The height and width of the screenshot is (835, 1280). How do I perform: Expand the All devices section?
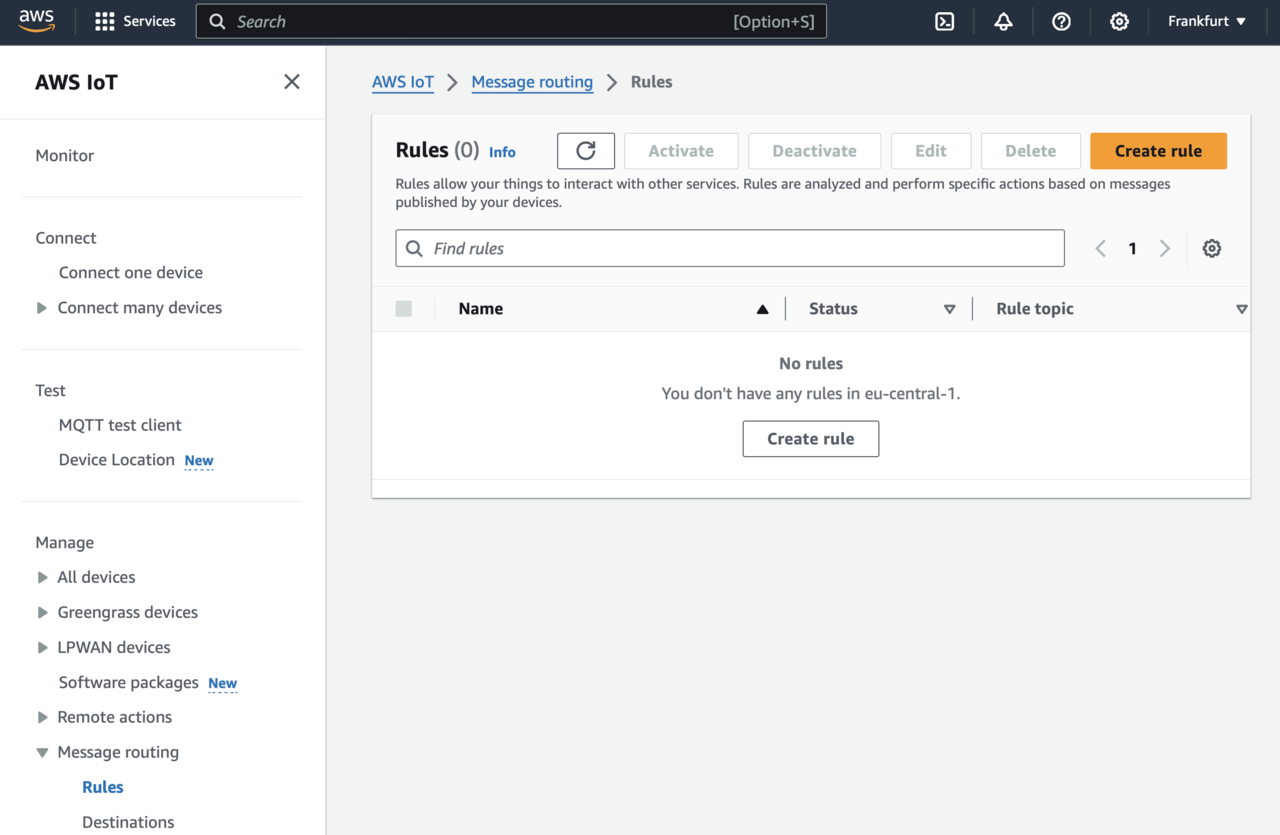42,577
